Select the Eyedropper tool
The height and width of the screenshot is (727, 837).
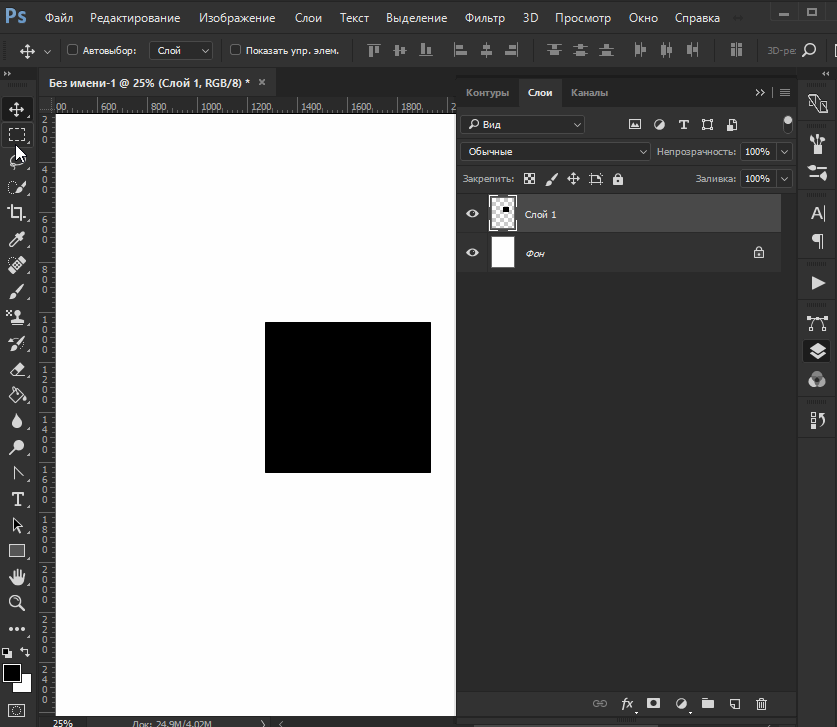point(17,239)
